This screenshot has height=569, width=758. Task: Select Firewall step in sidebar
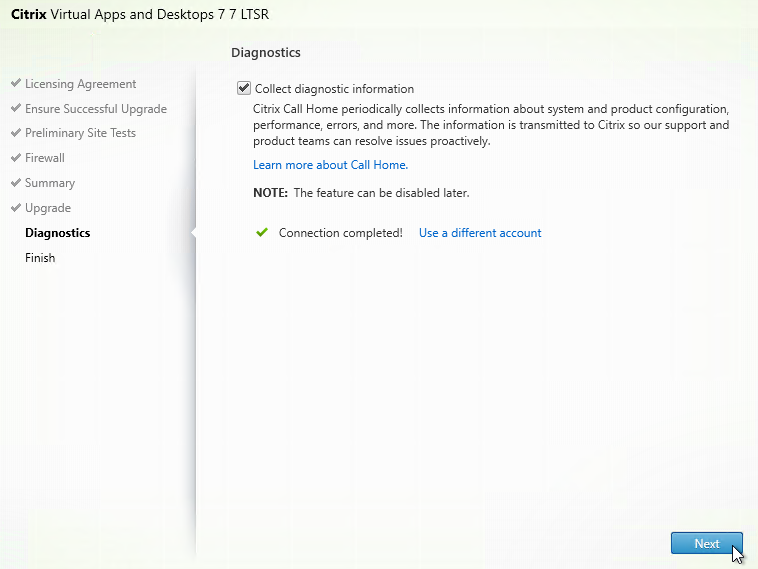pyautogui.click(x=44, y=158)
